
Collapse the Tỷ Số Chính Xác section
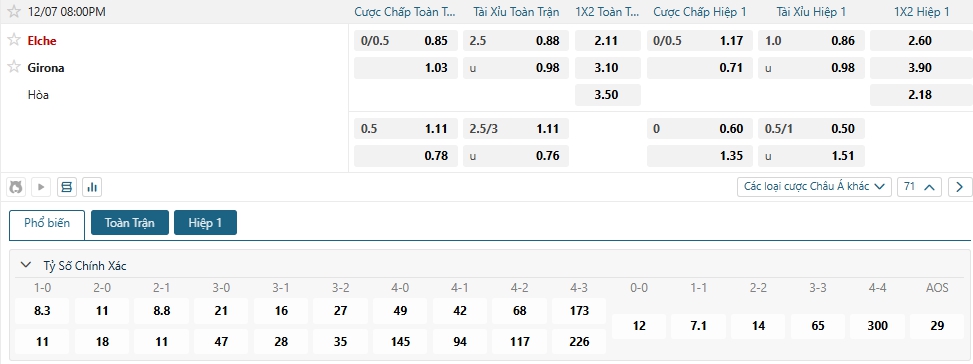click(x=25, y=265)
